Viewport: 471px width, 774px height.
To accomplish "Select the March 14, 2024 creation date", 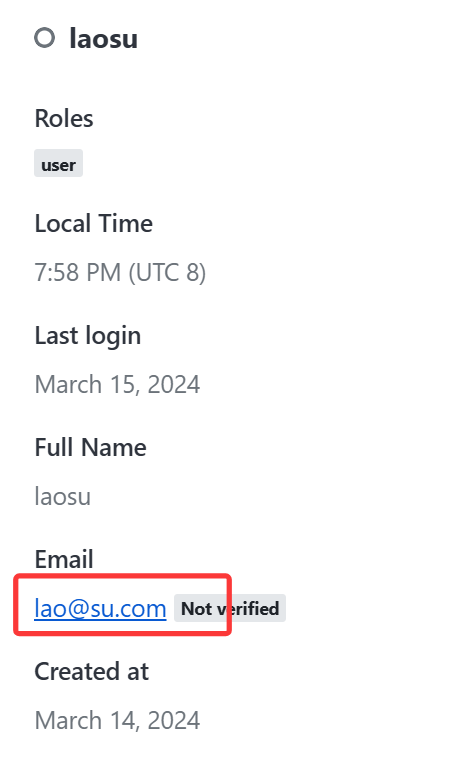I will (117, 720).
